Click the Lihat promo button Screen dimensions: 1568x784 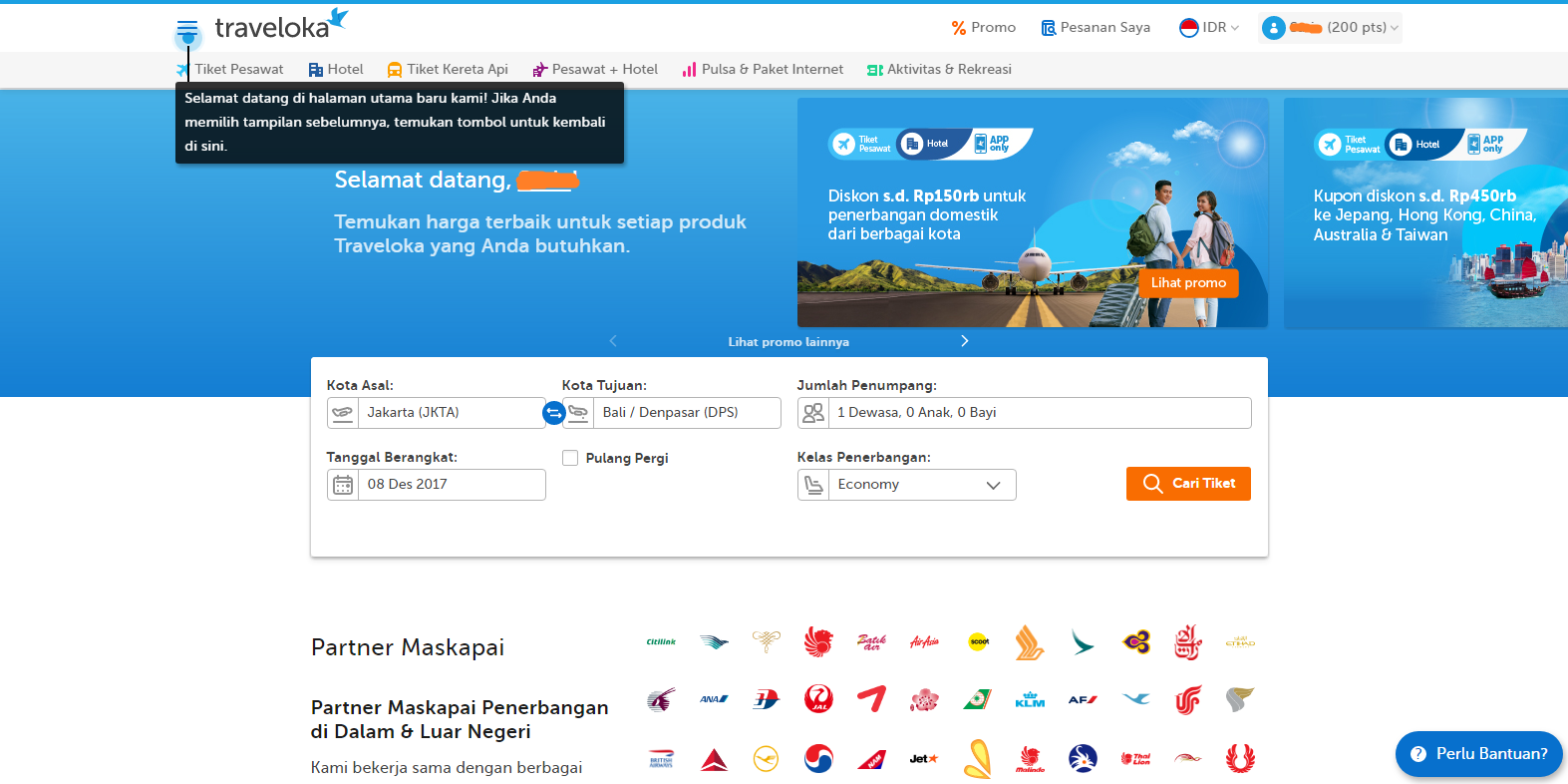click(1188, 283)
